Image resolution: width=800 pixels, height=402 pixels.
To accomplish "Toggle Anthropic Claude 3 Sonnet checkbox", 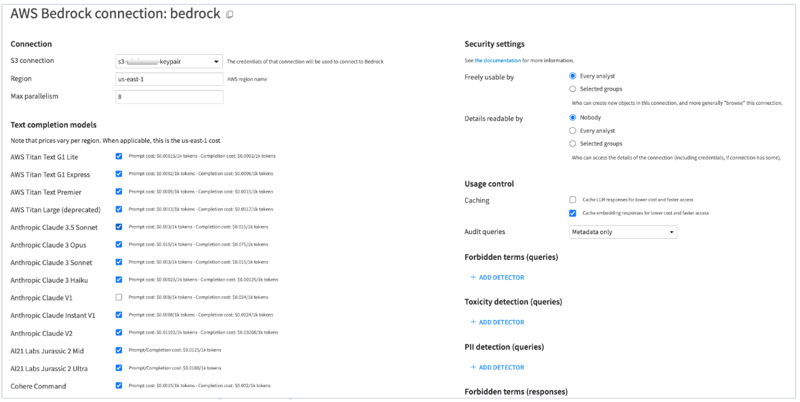I will pos(119,262).
